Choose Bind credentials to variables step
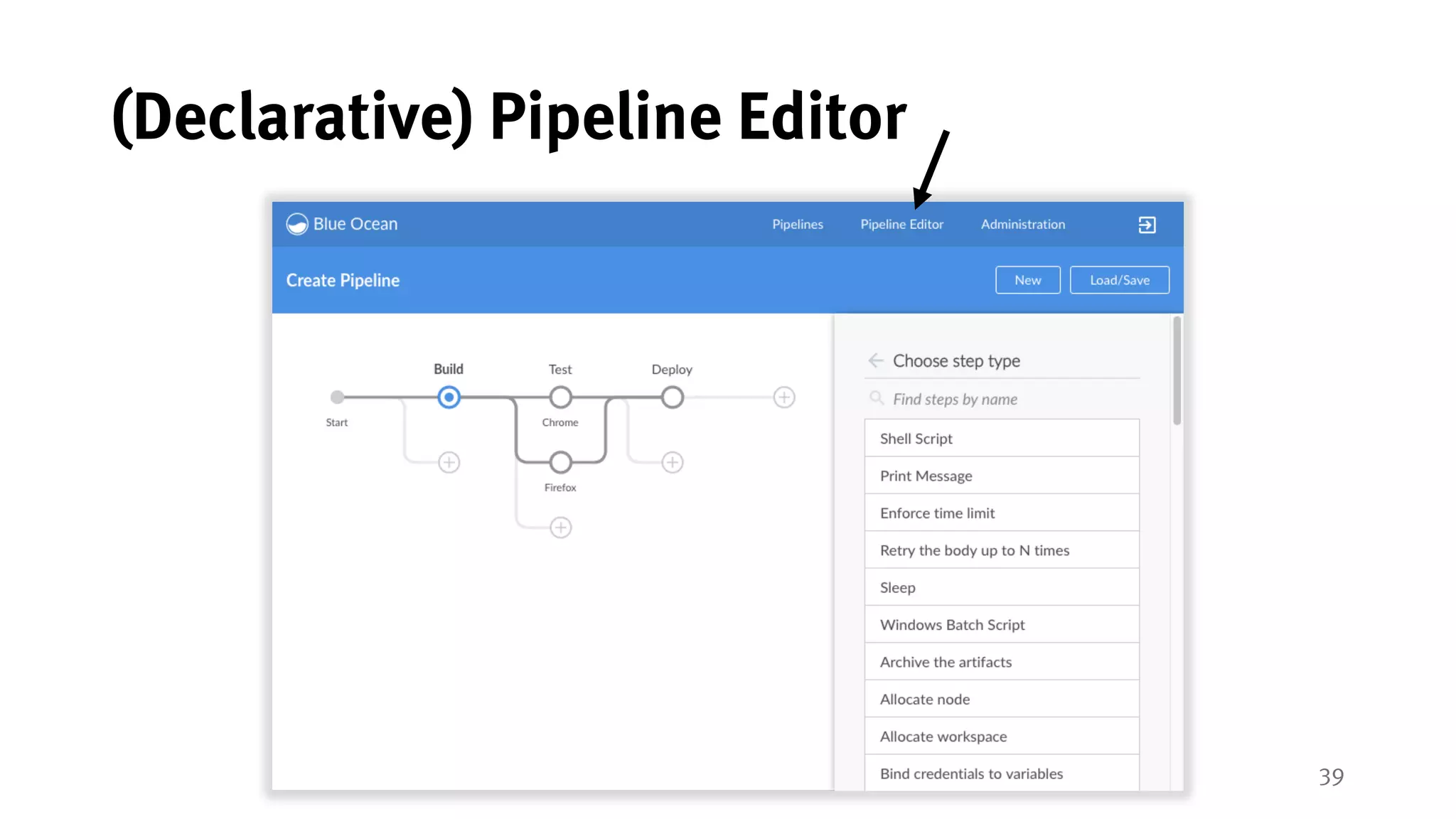Image resolution: width=1456 pixels, height=819 pixels. coord(1002,773)
